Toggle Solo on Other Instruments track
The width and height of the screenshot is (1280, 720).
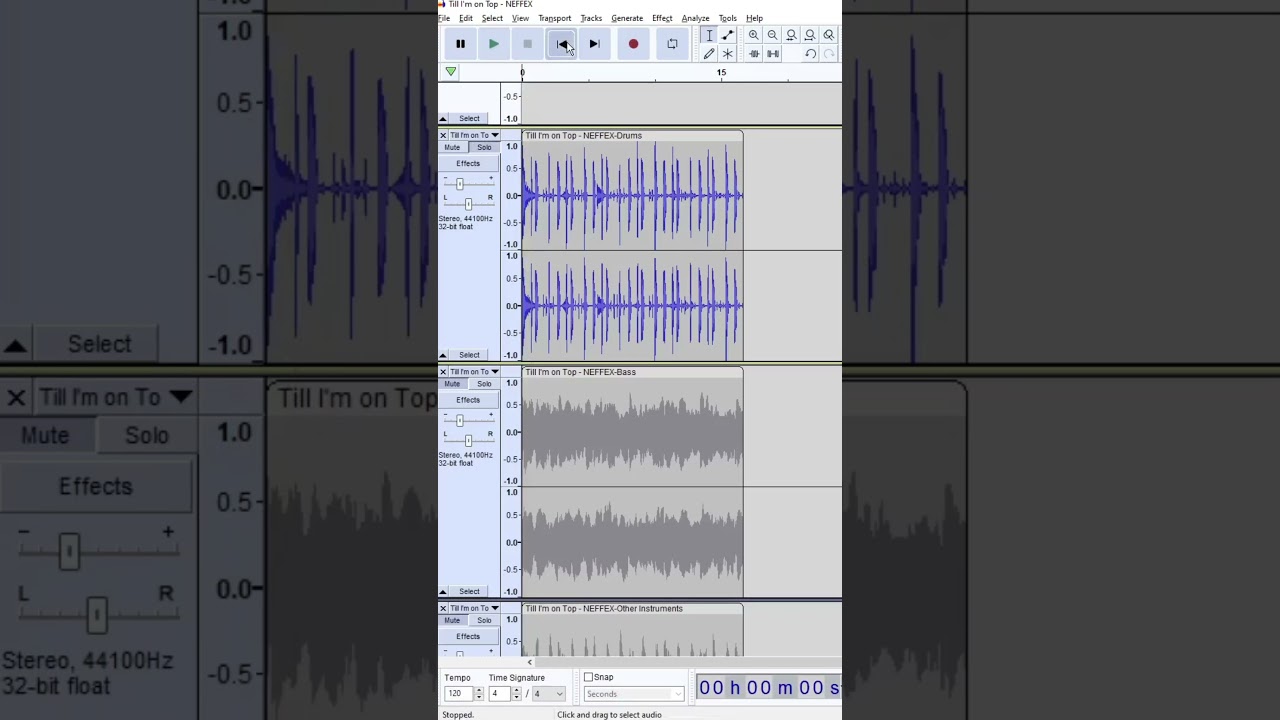pyautogui.click(x=484, y=620)
